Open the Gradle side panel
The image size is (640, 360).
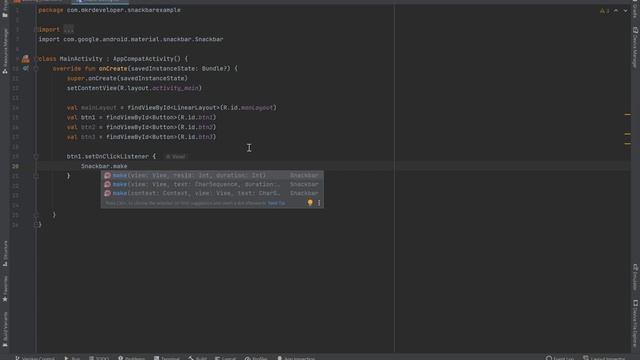click(x=635, y=9)
